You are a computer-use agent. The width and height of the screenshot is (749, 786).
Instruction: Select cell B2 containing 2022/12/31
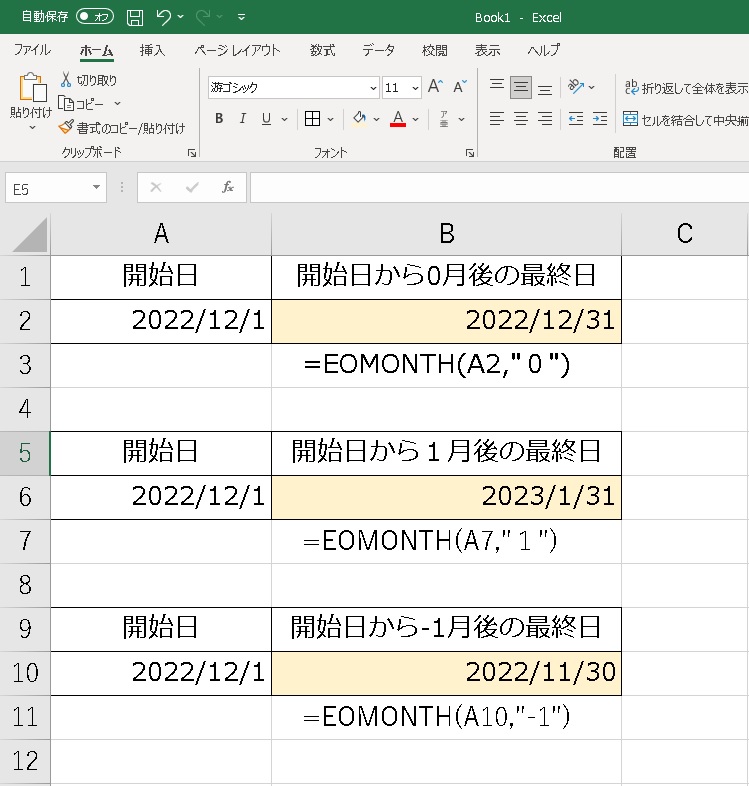coord(446,322)
